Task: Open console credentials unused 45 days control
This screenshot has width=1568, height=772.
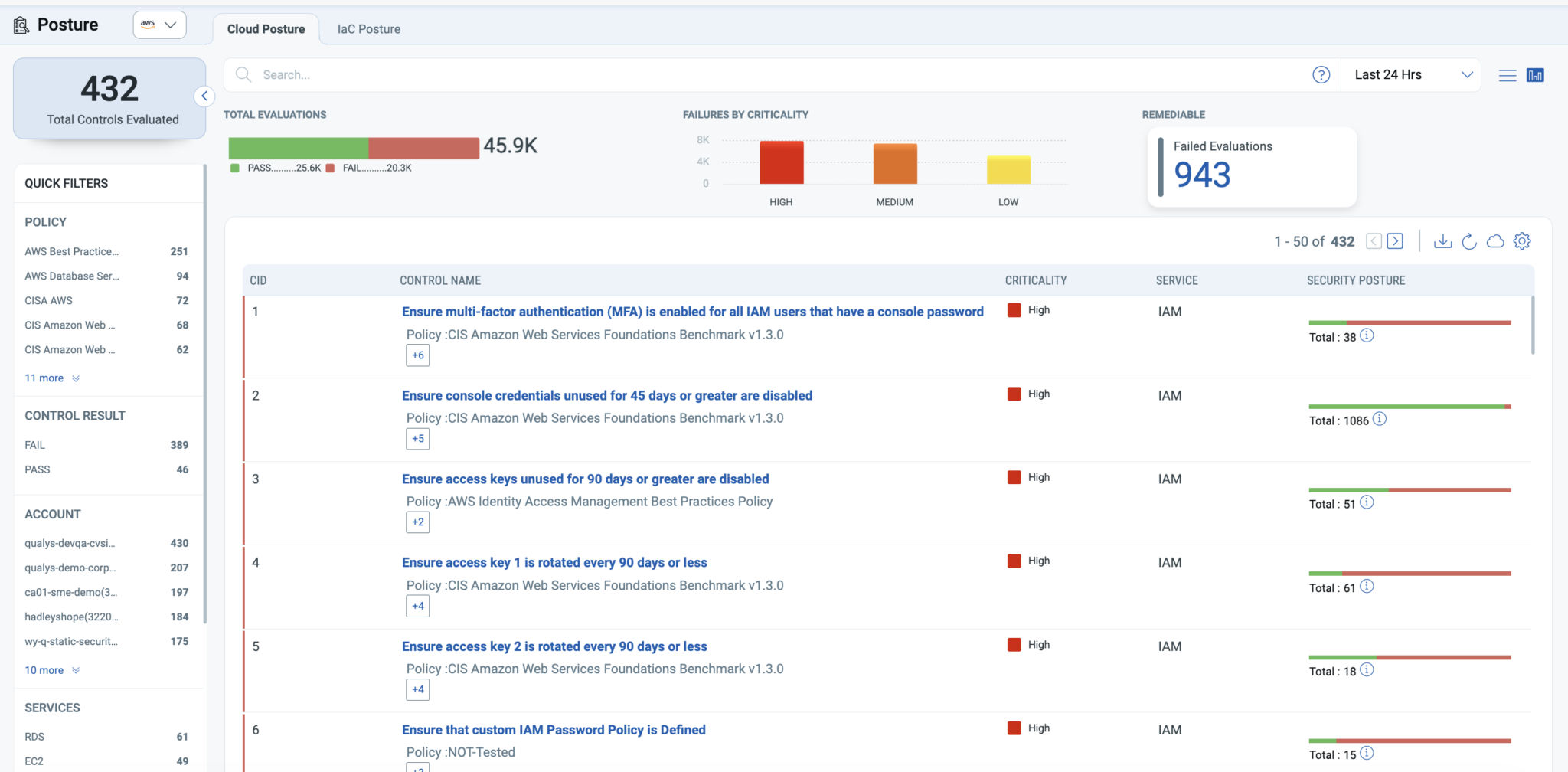Action: (x=607, y=395)
